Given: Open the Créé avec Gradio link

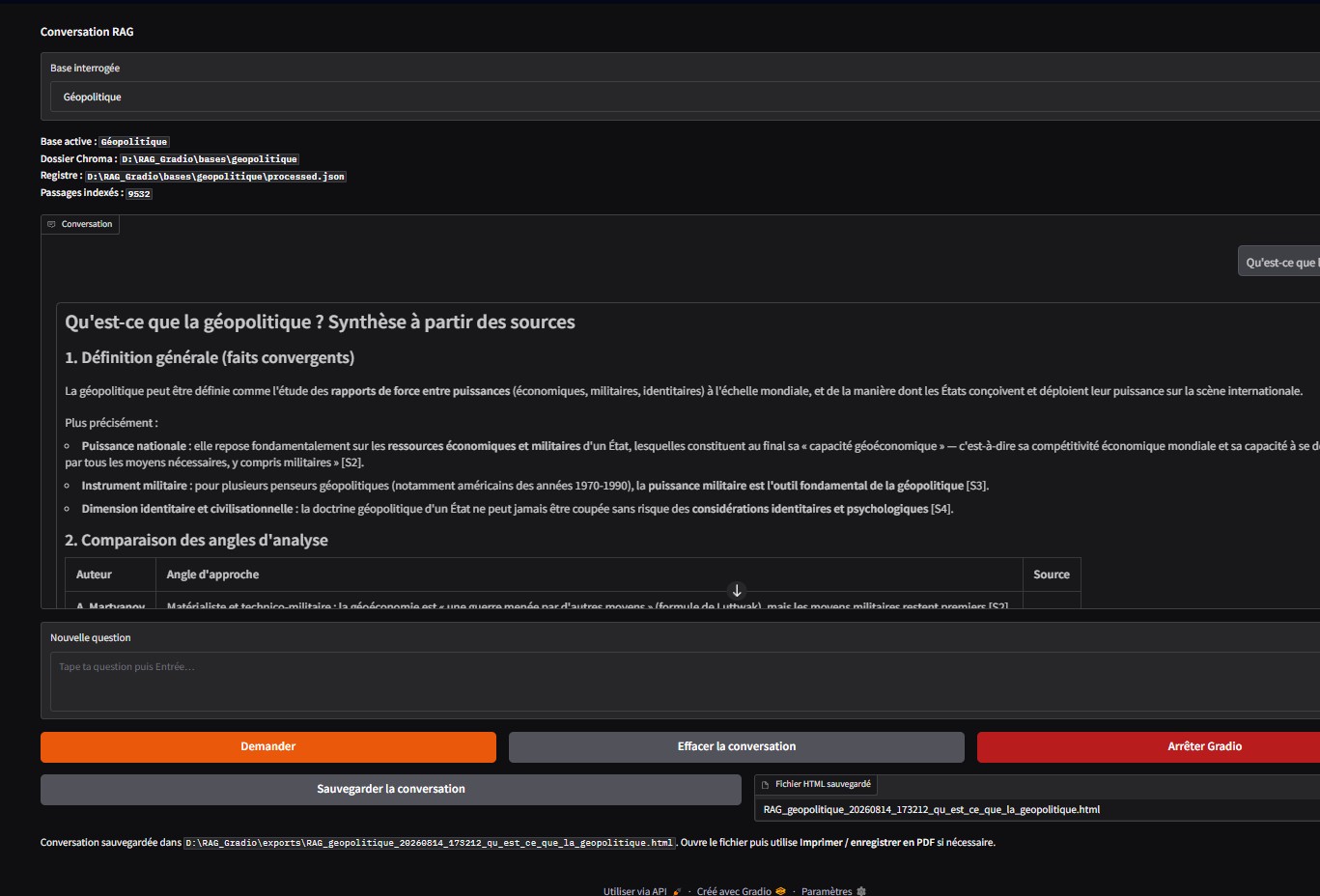Looking at the screenshot, I should tap(734, 891).
